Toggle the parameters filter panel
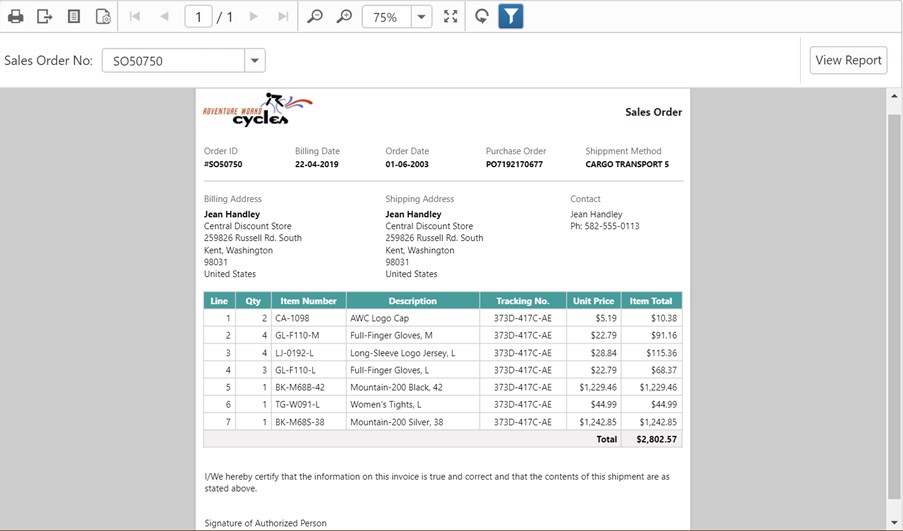903x531 pixels. coord(510,17)
